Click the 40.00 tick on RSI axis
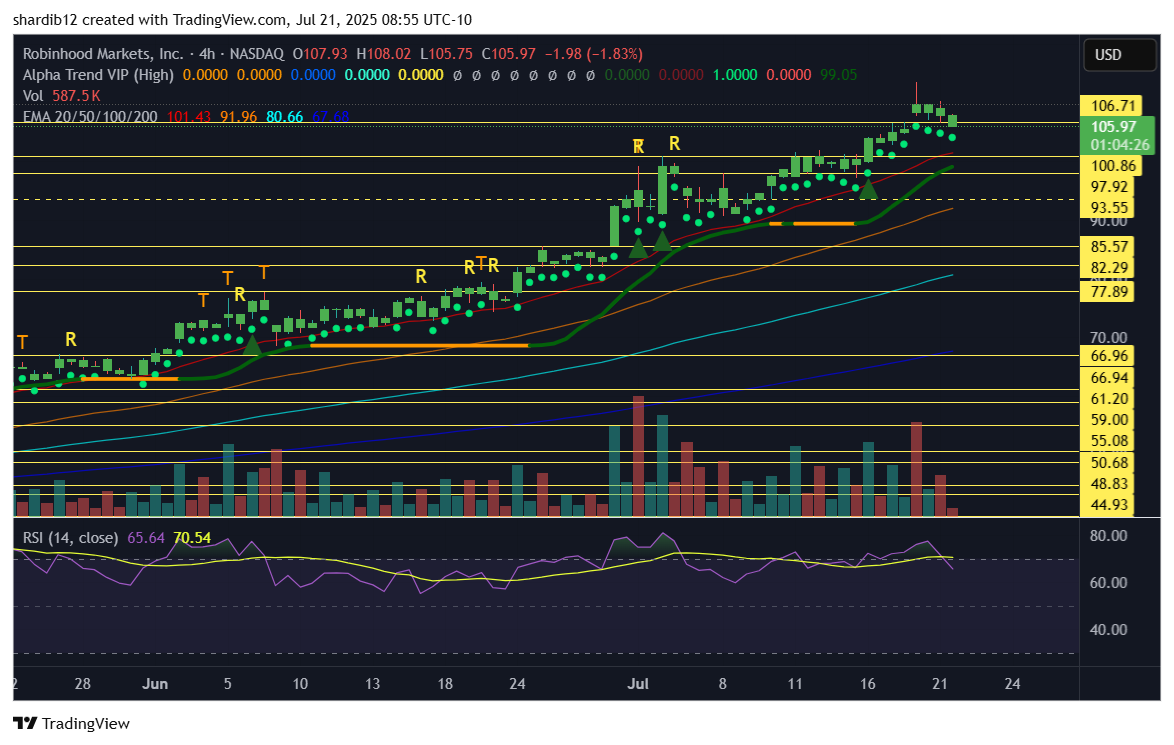Image resolution: width=1174 pixels, height=745 pixels. tap(1109, 630)
